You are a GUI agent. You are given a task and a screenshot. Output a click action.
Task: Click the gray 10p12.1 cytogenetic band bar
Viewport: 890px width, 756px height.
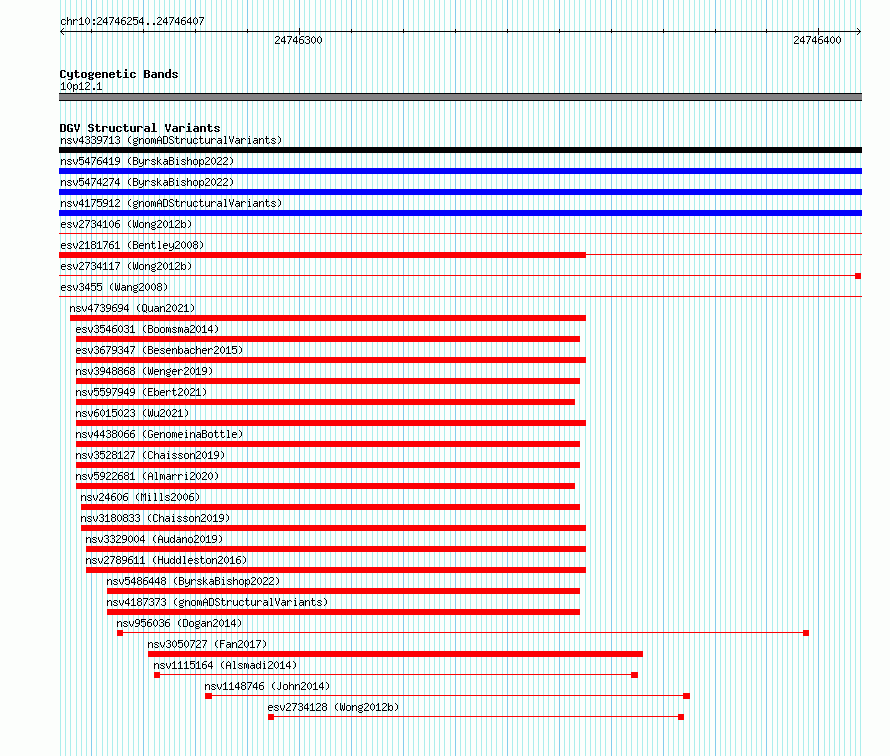460,98
